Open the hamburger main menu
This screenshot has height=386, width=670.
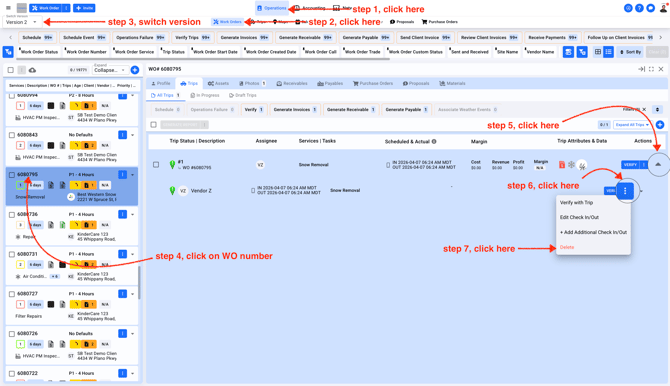click(8, 8)
